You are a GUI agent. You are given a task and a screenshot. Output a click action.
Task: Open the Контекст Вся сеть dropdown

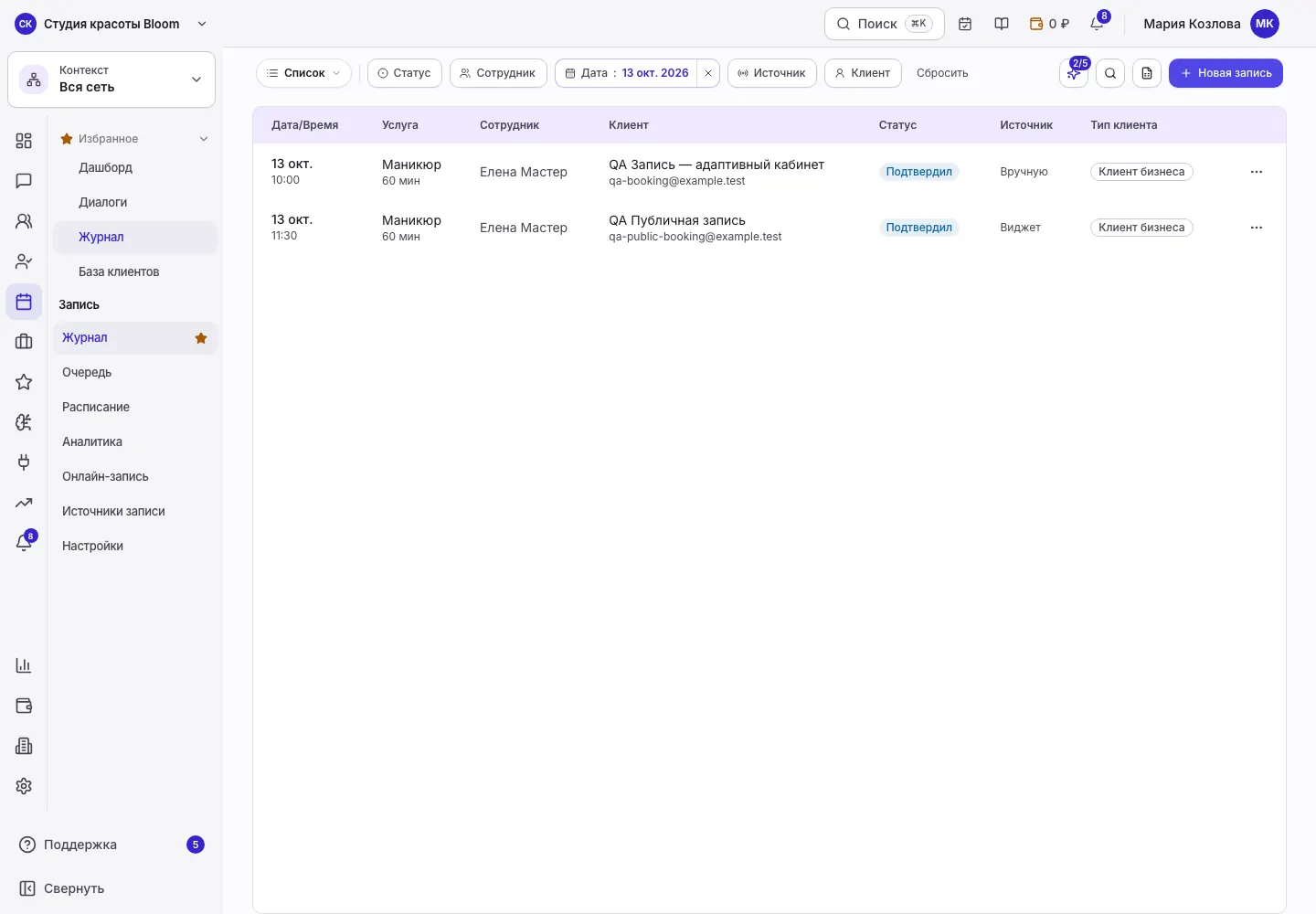click(x=111, y=80)
